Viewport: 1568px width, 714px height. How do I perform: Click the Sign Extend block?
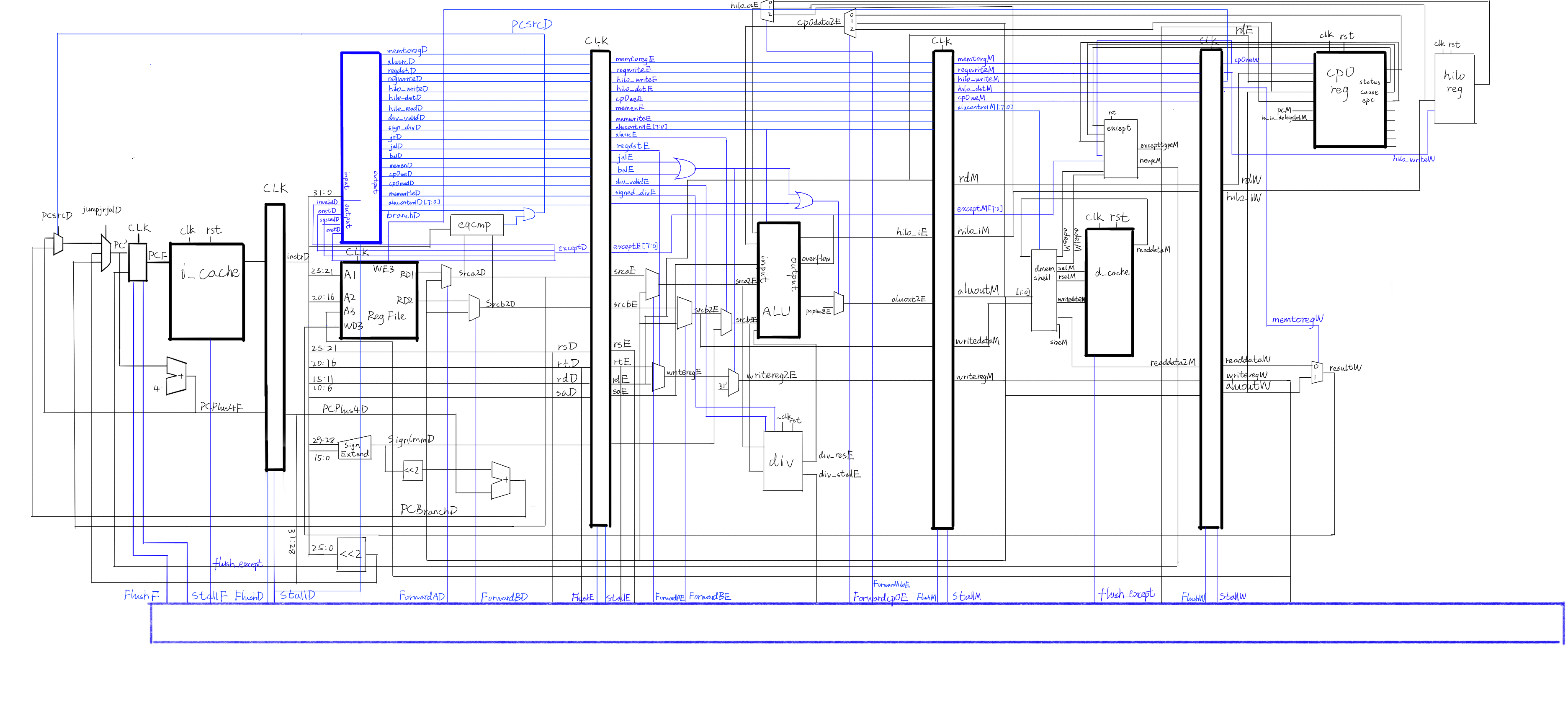[354, 449]
